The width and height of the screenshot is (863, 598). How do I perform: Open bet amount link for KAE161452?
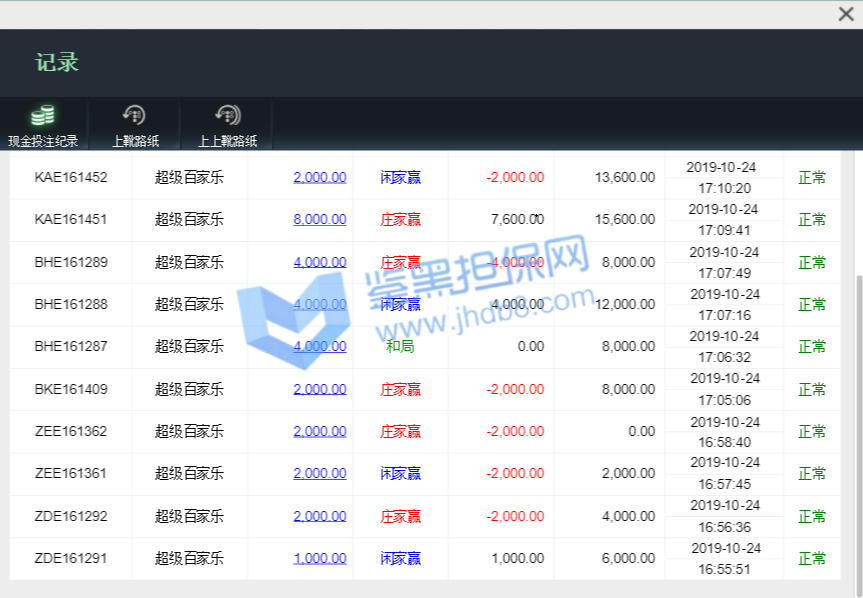(x=320, y=177)
